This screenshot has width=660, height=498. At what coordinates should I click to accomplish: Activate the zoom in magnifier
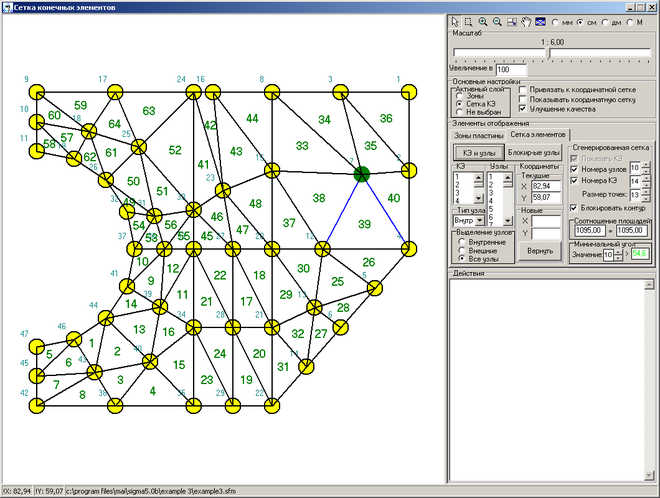point(483,22)
